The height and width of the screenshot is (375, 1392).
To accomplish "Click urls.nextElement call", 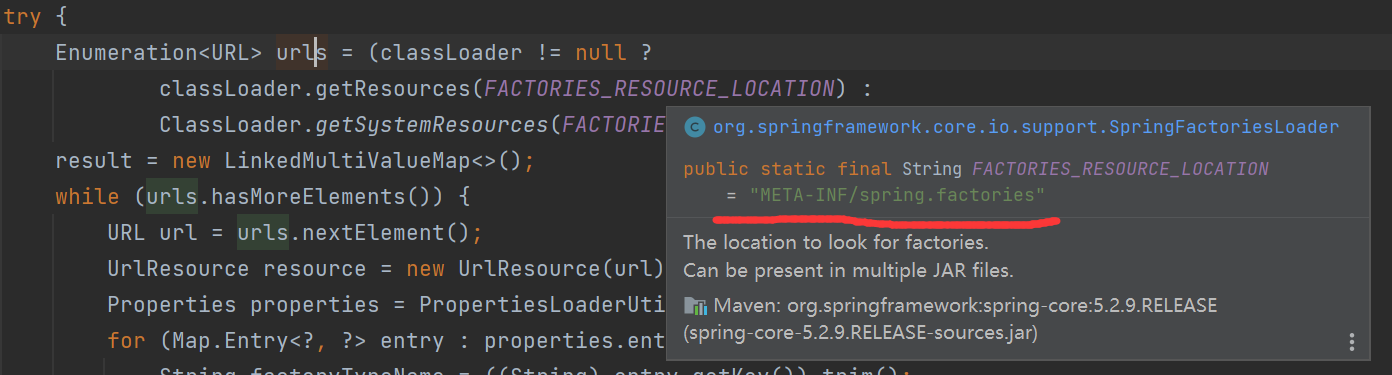I will tap(353, 233).
